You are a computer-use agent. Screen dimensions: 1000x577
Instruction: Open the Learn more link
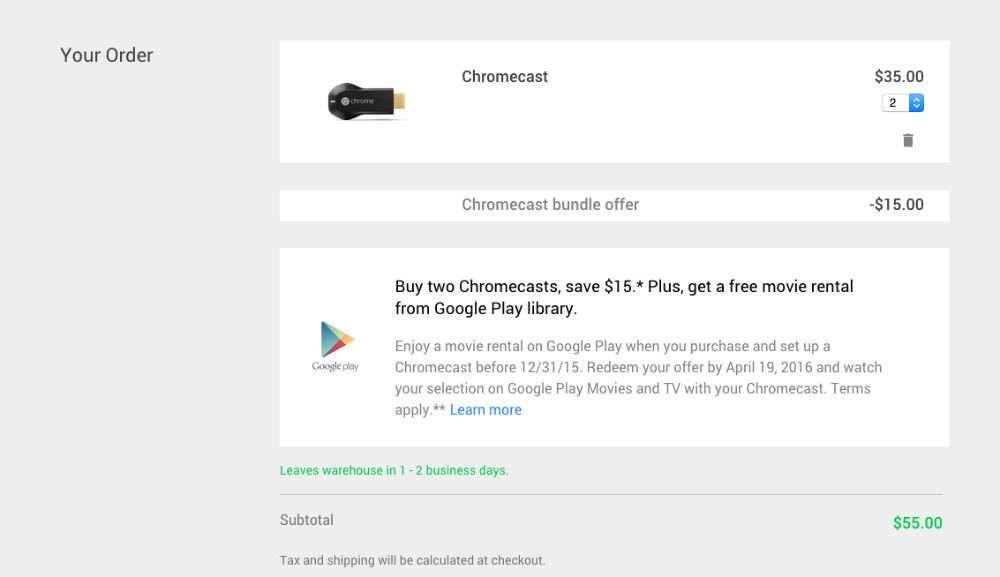(485, 410)
